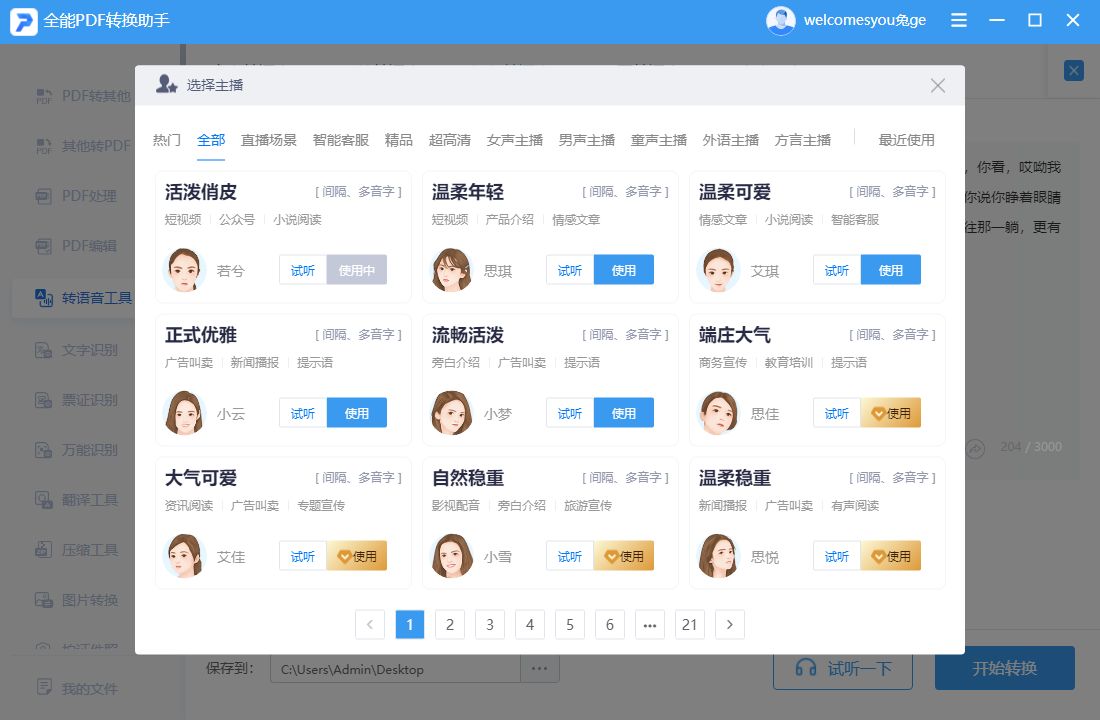The height and width of the screenshot is (720, 1100).
Task: Open 文字识别 in the sidebar
Action: tap(76, 350)
